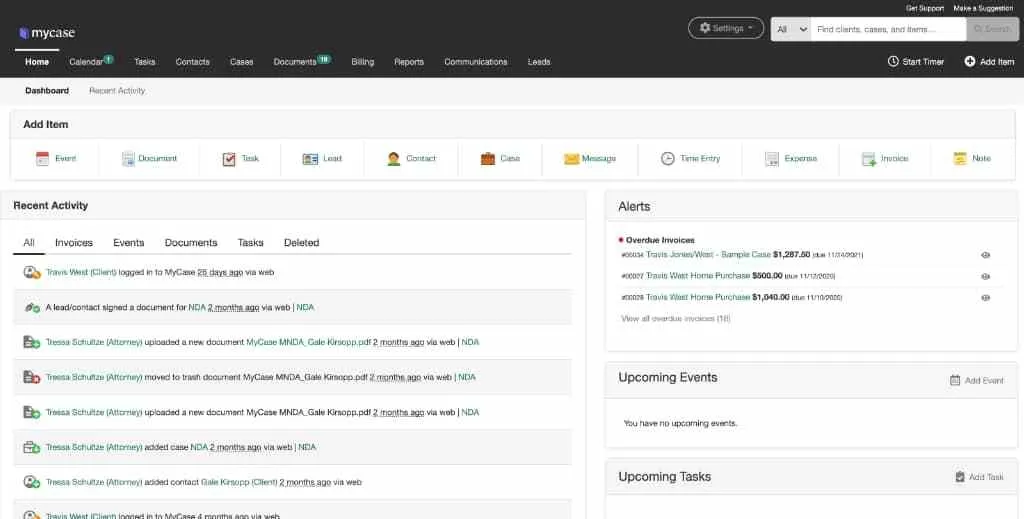Switch to the Events activity tab
The image size is (1024, 519).
pyautogui.click(x=129, y=242)
